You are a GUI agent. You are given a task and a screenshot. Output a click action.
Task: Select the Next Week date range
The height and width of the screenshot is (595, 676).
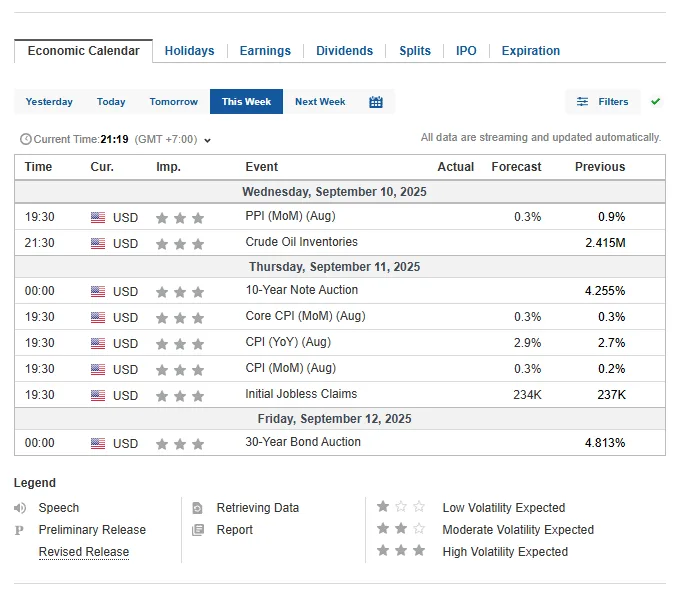(x=320, y=102)
